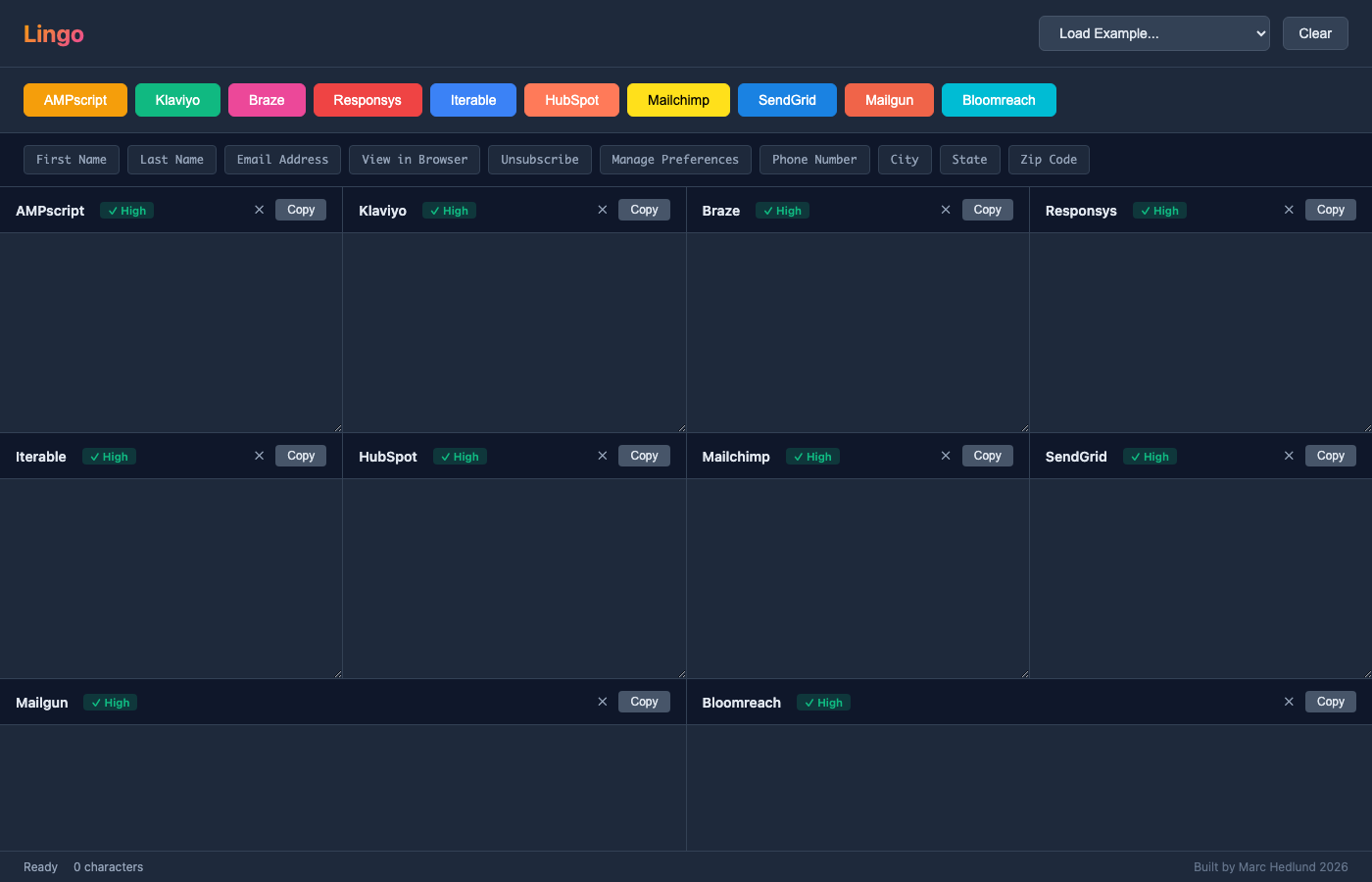
Task: Click the Clear button
Action: 1315,33
